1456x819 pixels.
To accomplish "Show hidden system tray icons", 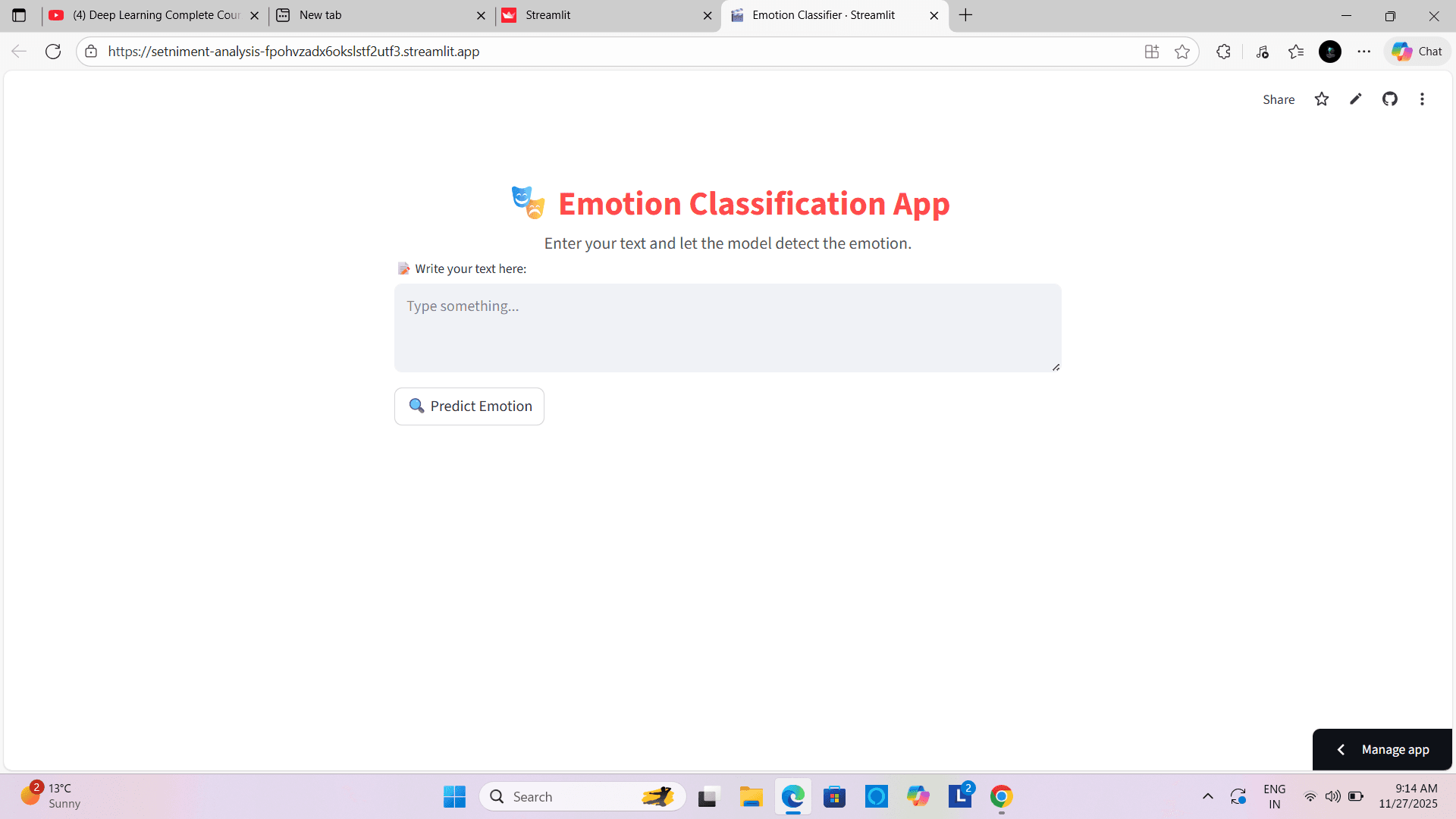I will 1208,796.
